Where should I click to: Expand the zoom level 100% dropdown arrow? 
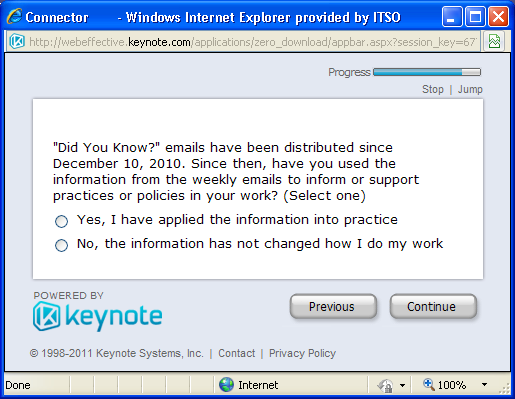[484, 385]
